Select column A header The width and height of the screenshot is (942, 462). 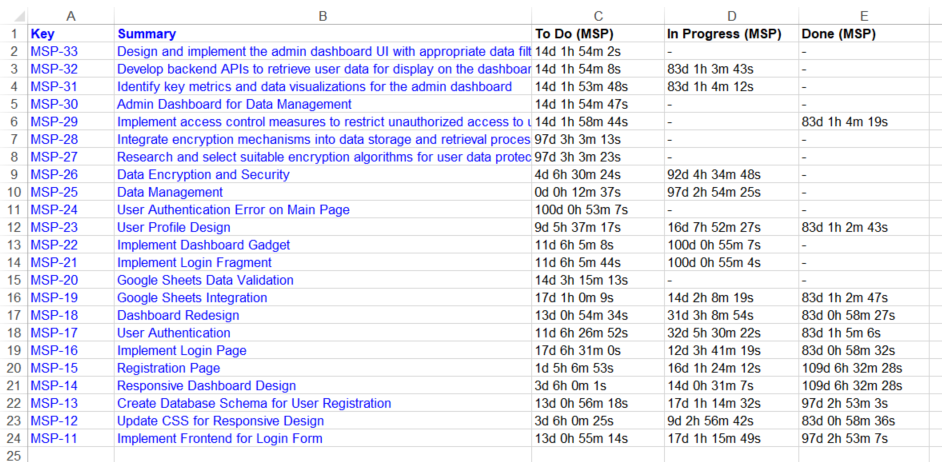click(x=71, y=16)
